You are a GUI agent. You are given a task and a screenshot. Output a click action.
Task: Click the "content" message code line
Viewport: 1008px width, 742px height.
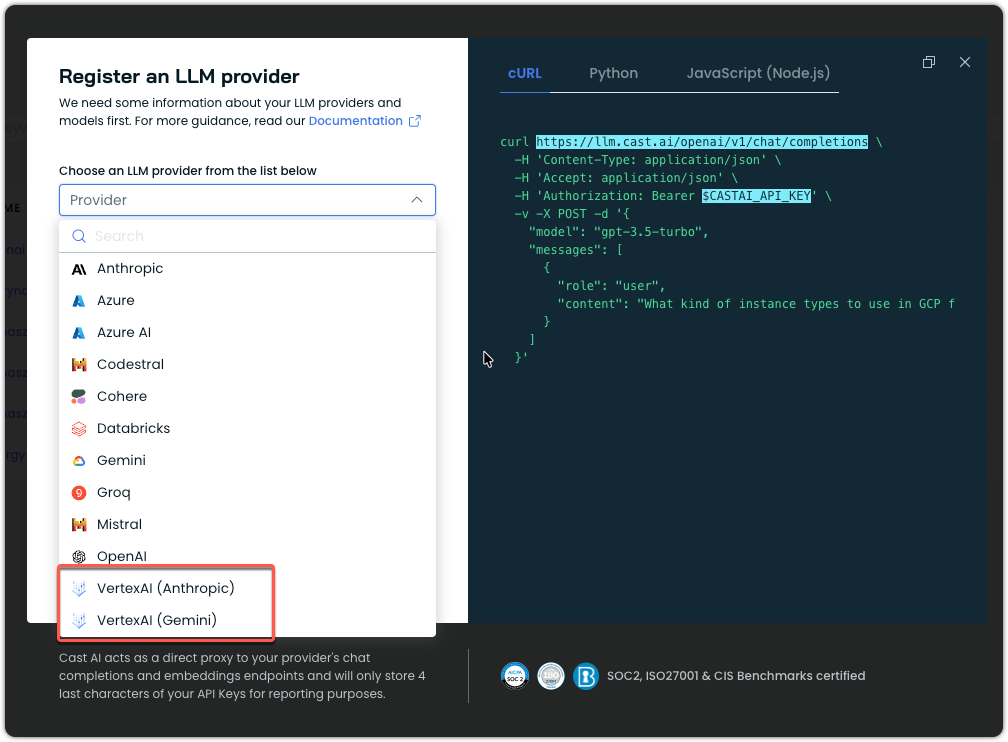(x=756, y=304)
